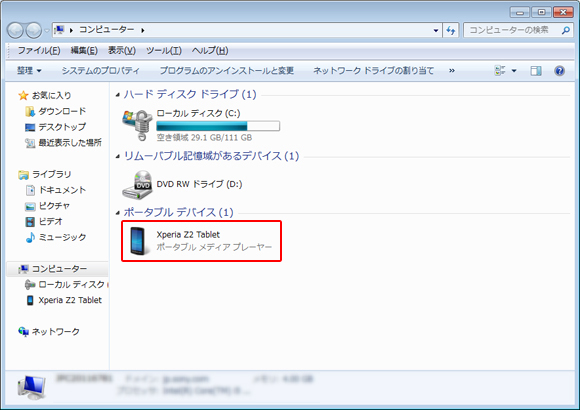Open the ツール(T) menu
580x410 pixels.
point(163,50)
